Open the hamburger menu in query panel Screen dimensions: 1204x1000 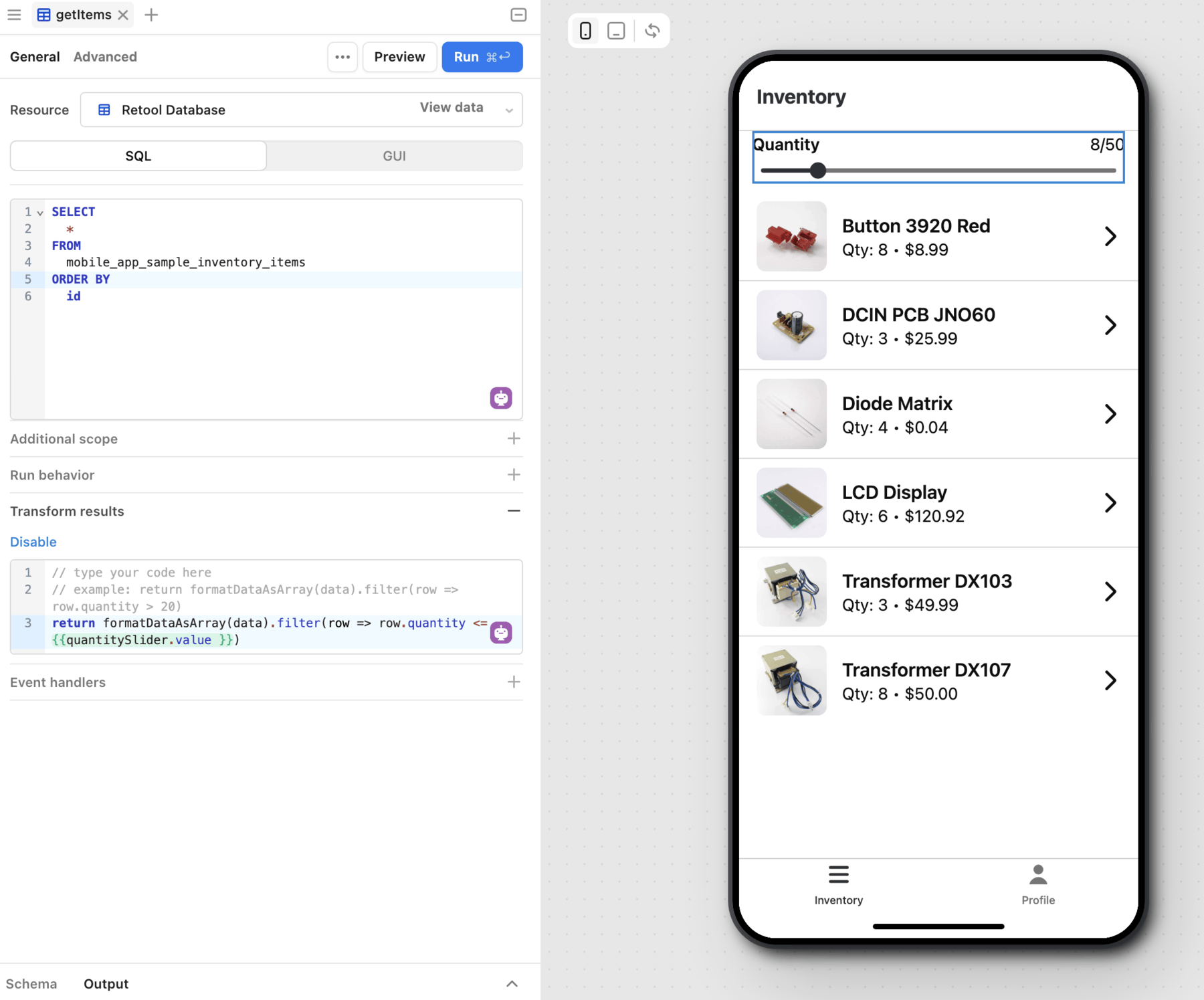(x=14, y=15)
